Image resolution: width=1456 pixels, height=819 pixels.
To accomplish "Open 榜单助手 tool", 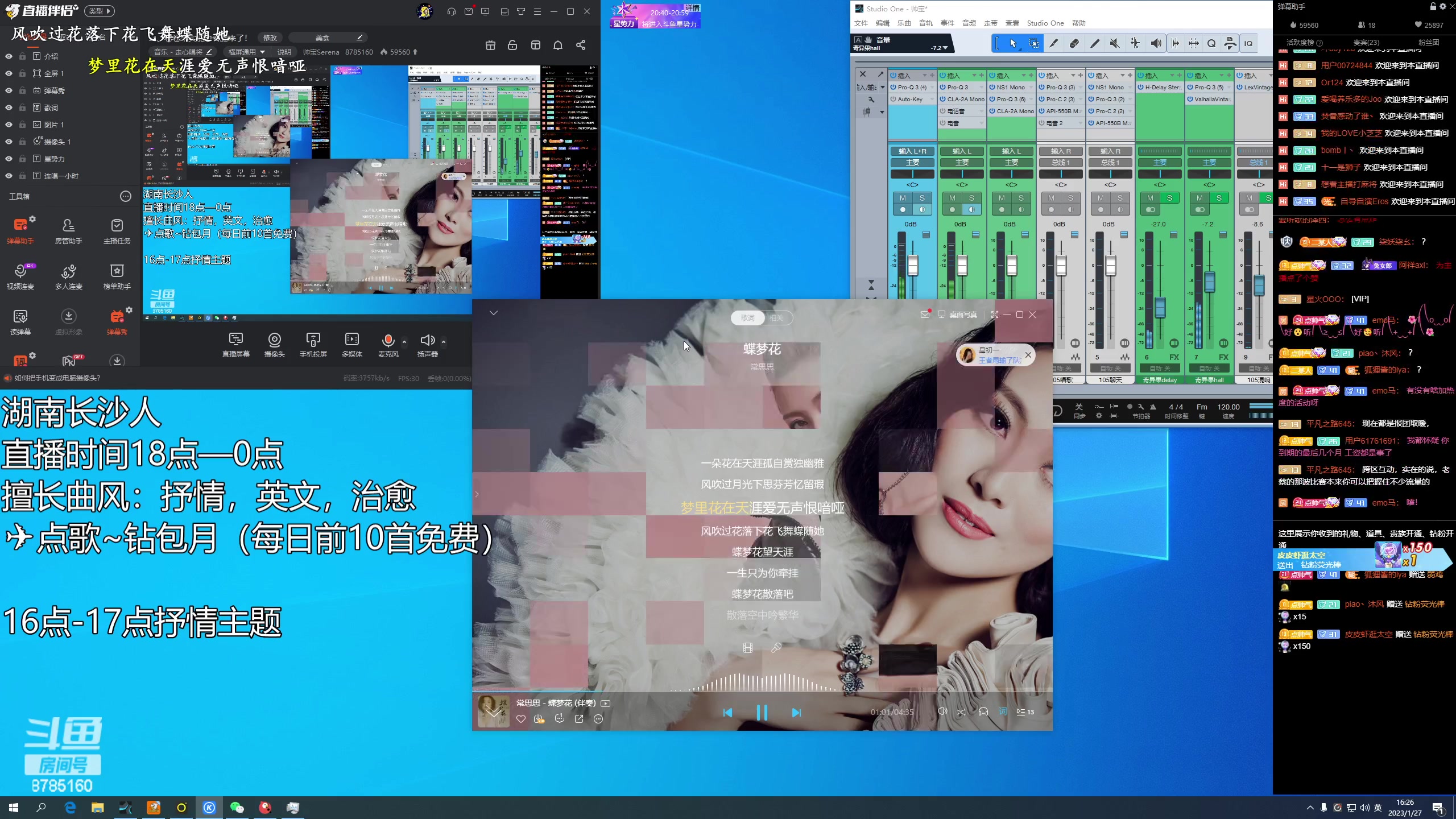I will point(117,276).
